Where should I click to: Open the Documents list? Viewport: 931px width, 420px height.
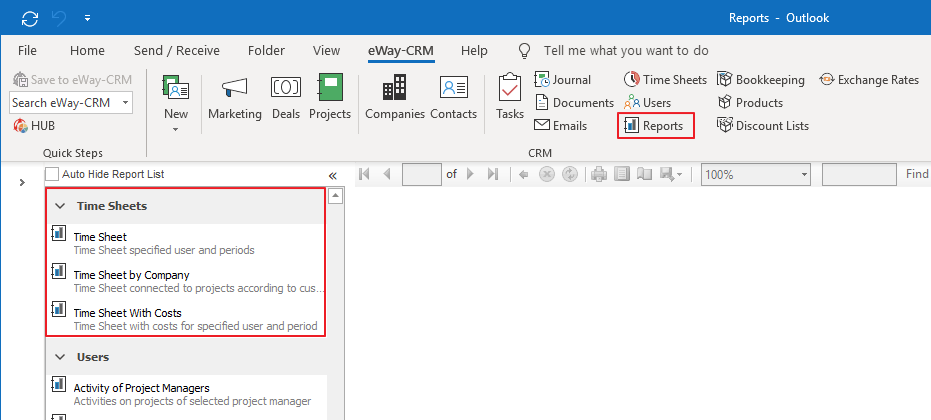click(x=574, y=103)
